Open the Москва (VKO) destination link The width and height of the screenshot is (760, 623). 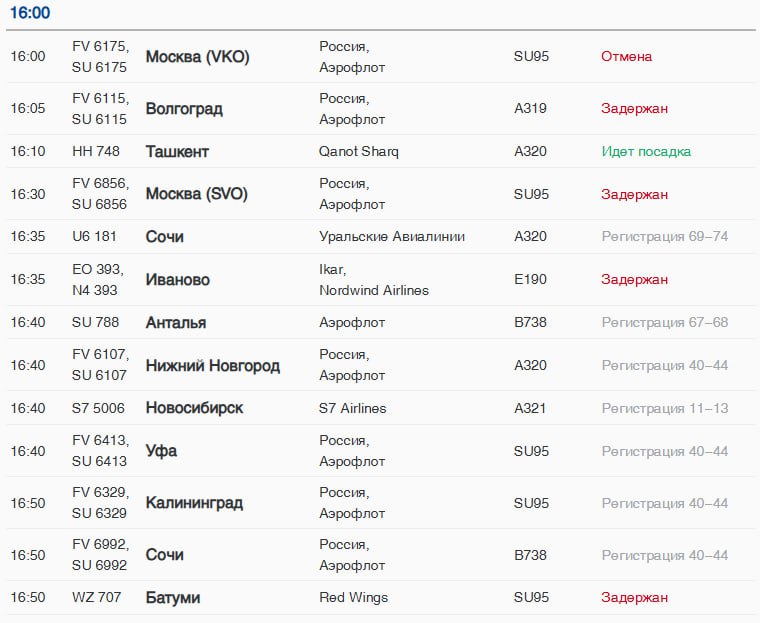[197, 57]
